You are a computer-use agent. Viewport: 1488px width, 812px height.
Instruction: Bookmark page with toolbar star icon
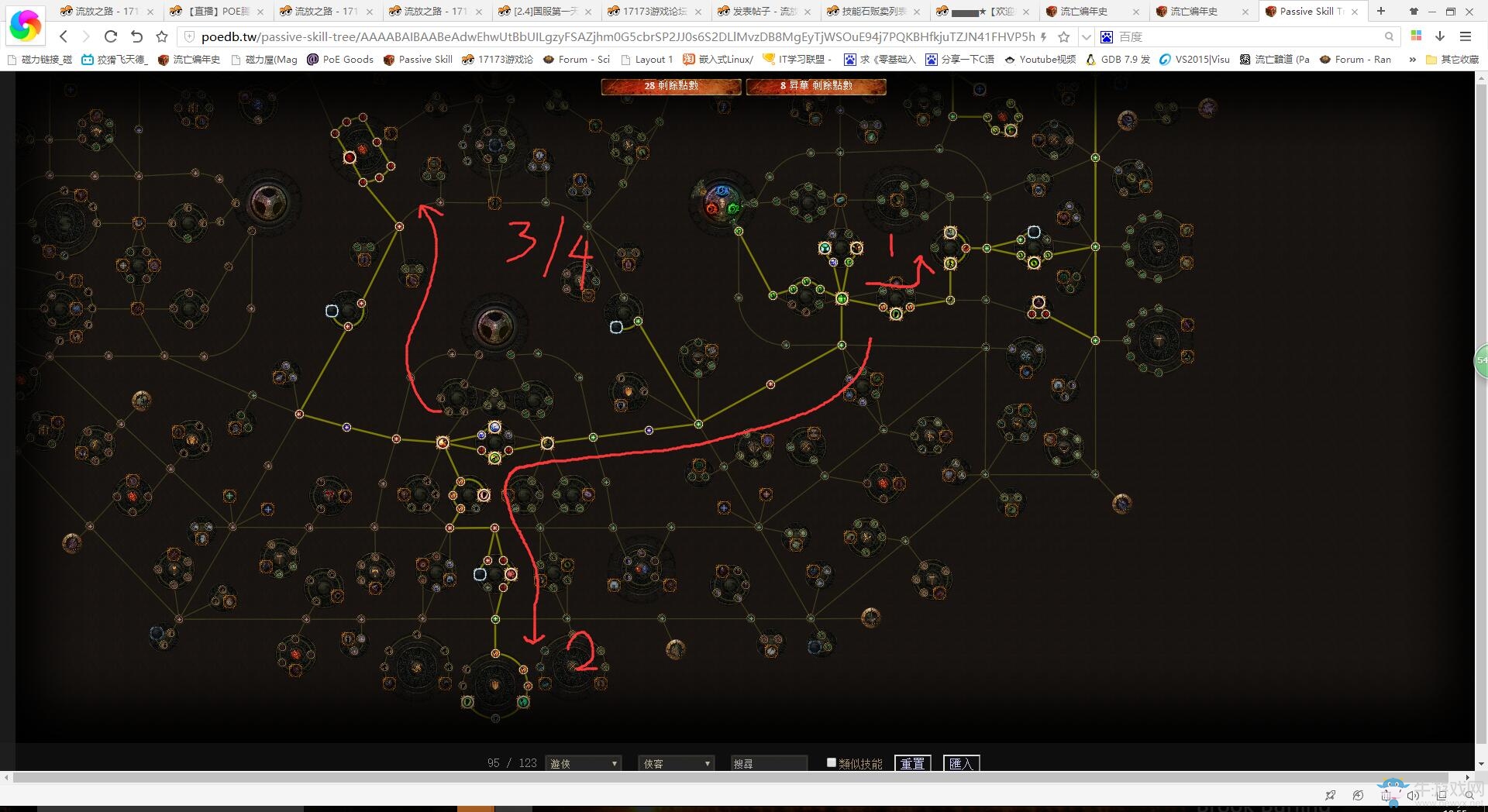pos(161,36)
